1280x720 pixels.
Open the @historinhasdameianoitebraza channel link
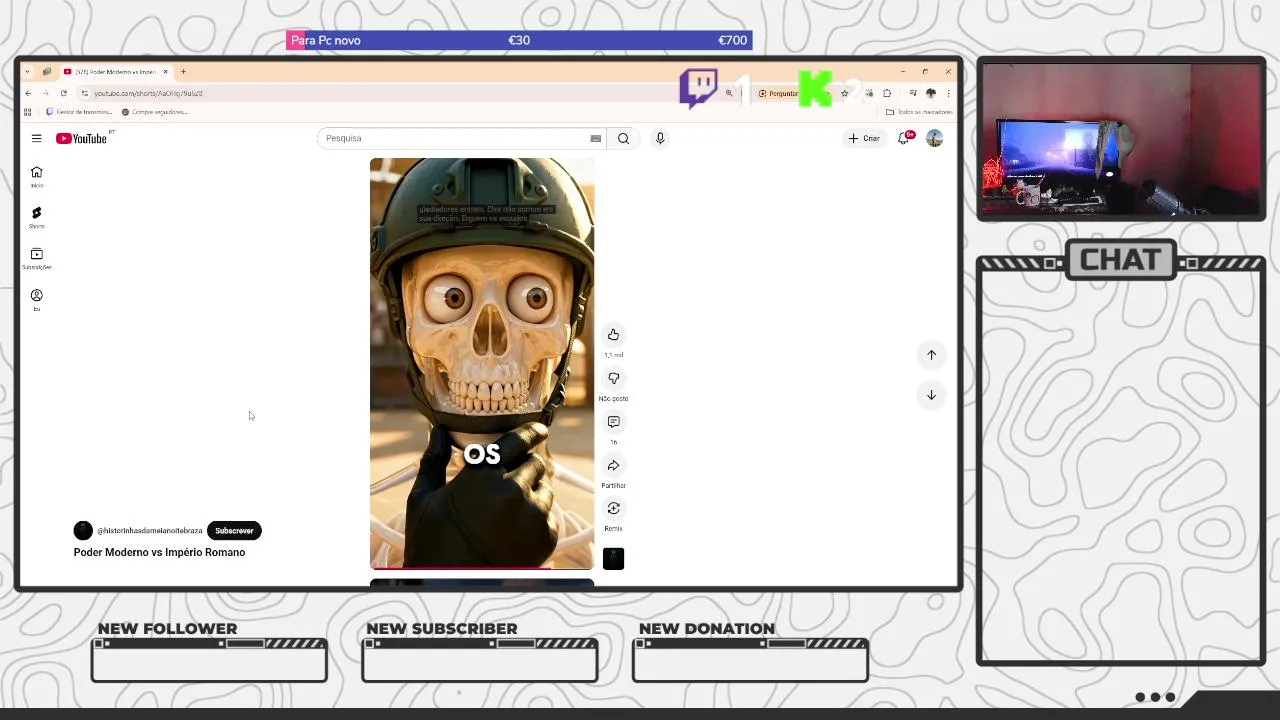click(150, 531)
